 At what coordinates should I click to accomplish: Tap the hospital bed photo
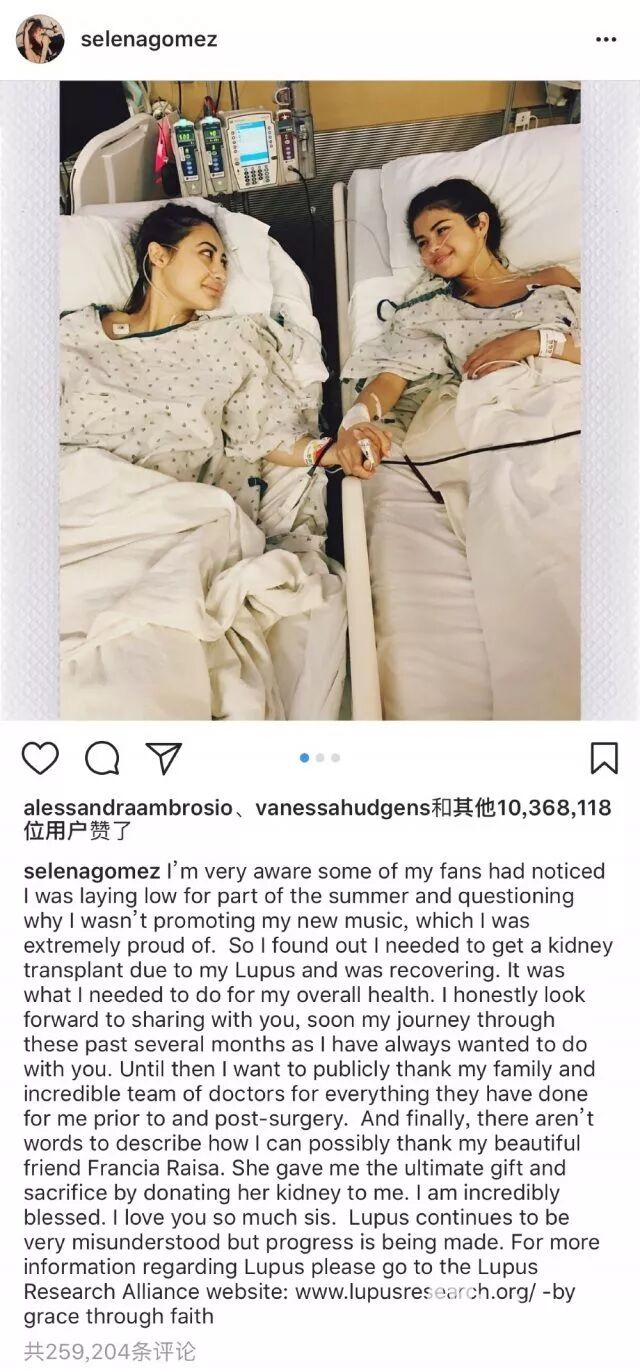[320, 400]
